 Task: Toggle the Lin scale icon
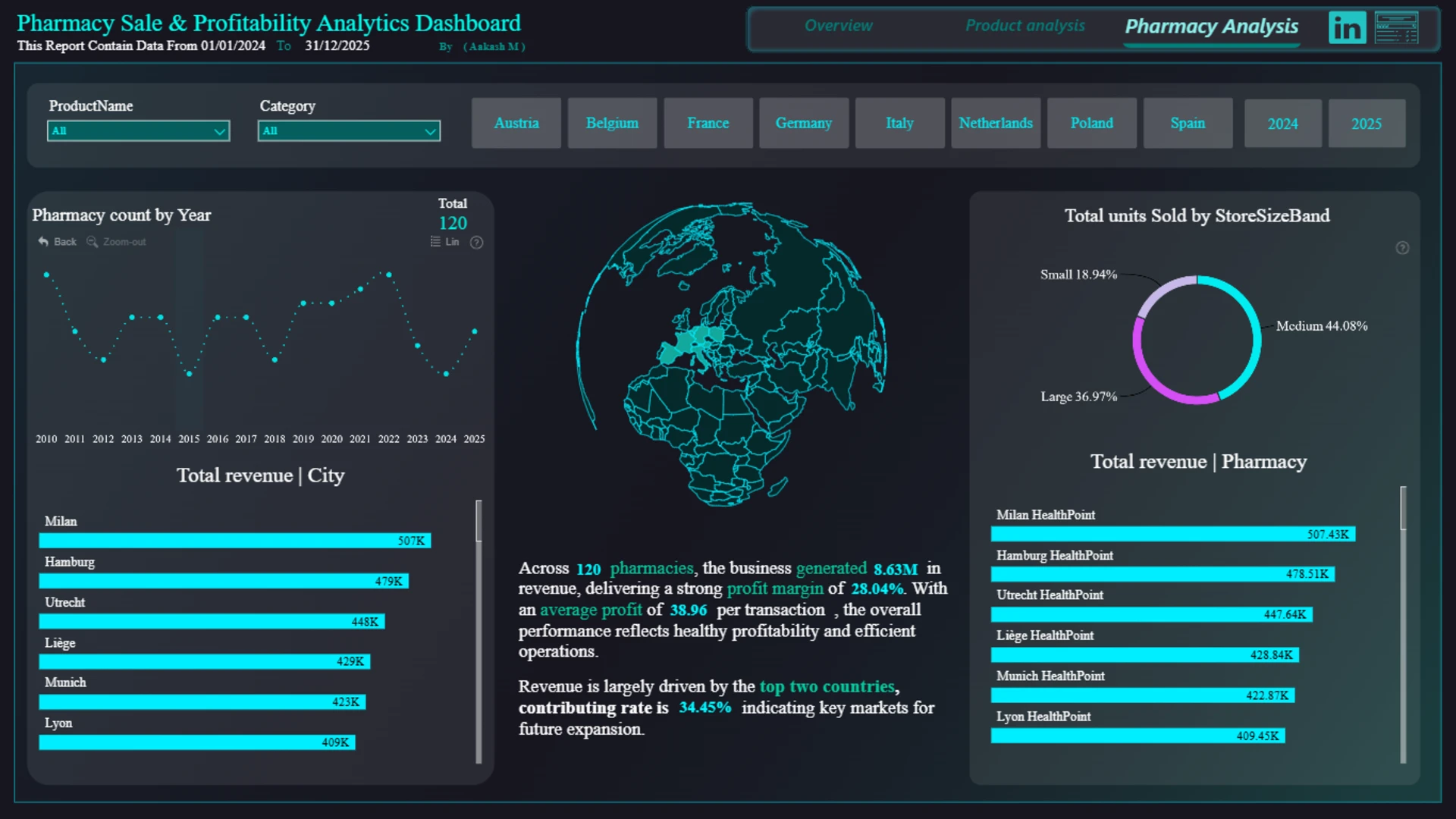click(x=435, y=242)
